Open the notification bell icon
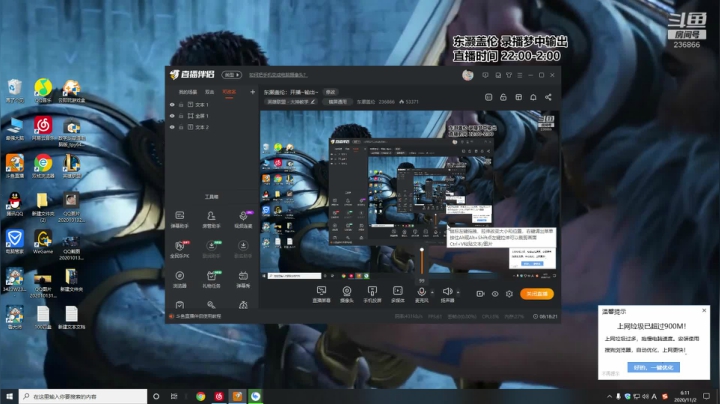 533,97
